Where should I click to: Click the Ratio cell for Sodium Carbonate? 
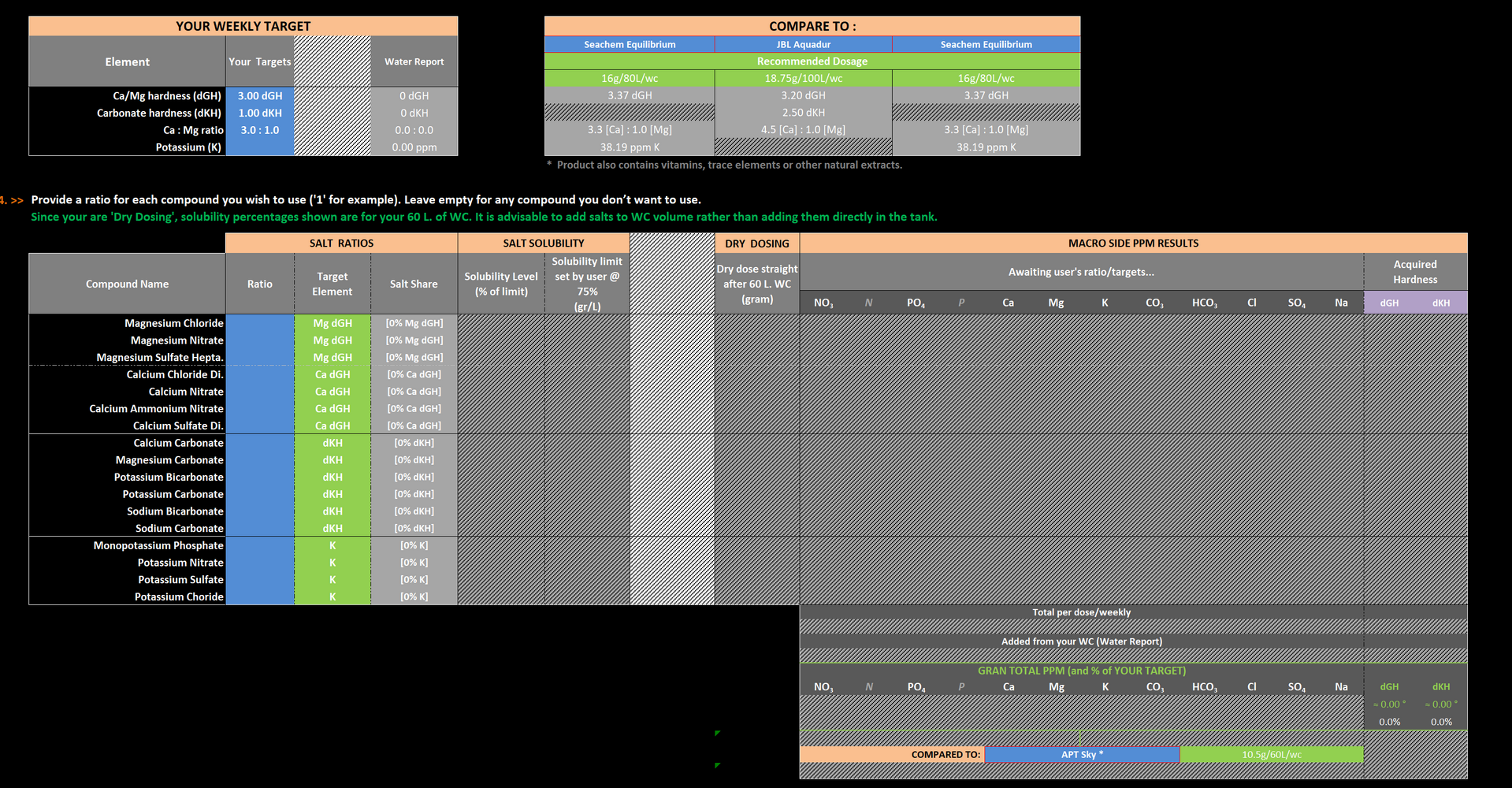pos(260,528)
